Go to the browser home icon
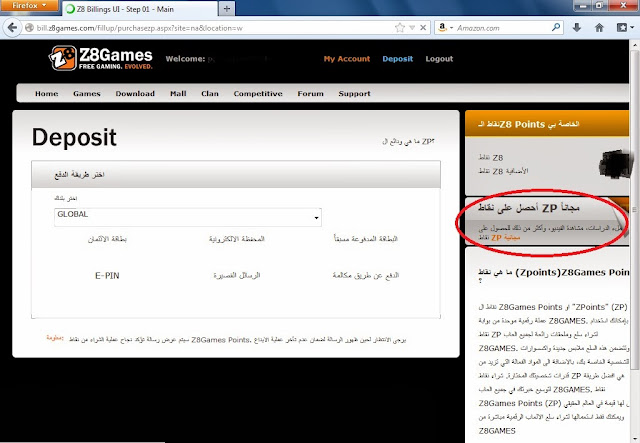The height and width of the screenshot is (443, 640). click(x=599, y=28)
